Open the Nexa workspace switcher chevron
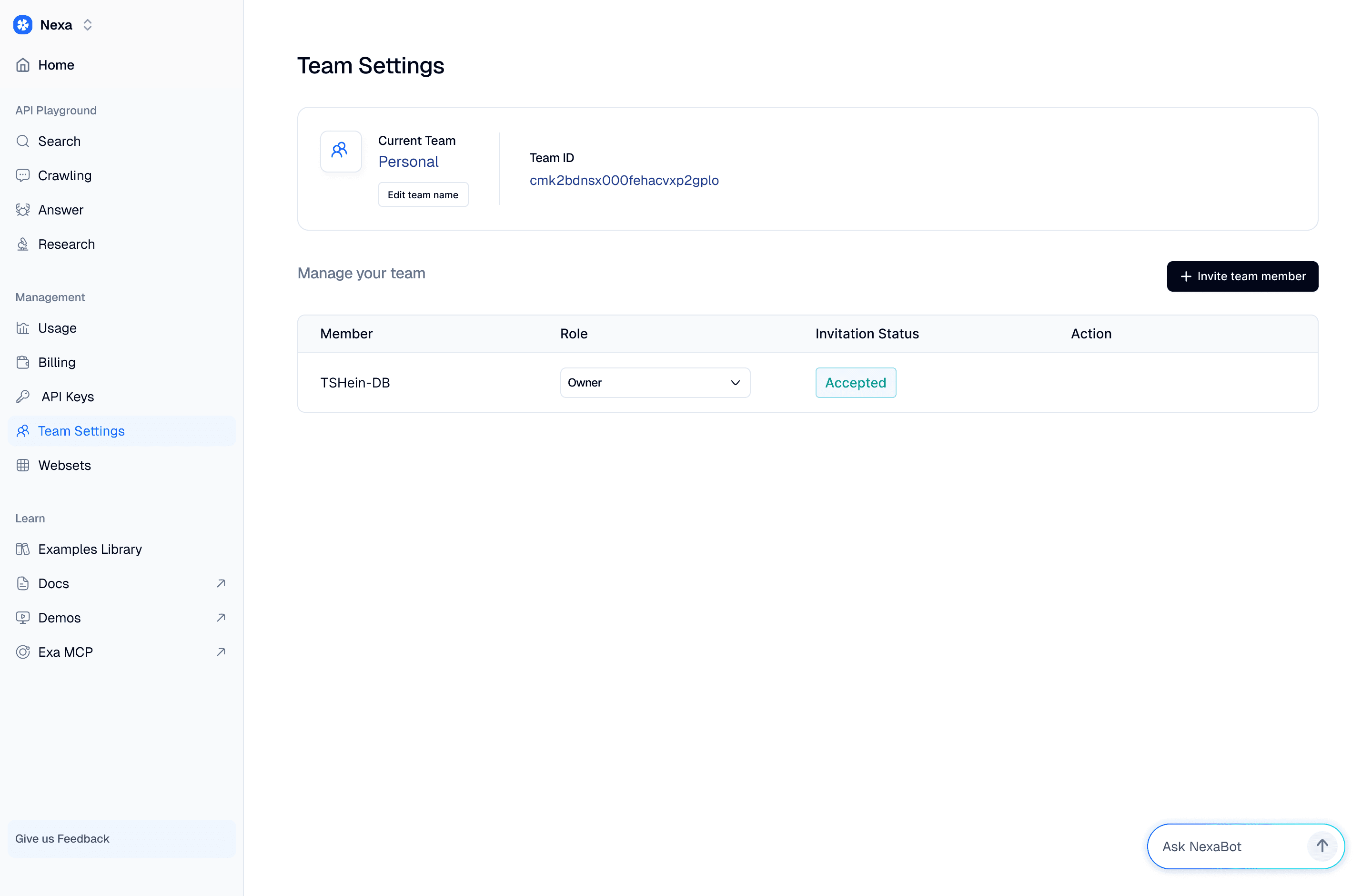Viewport: 1372px width, 896px height. pos(88,25)
